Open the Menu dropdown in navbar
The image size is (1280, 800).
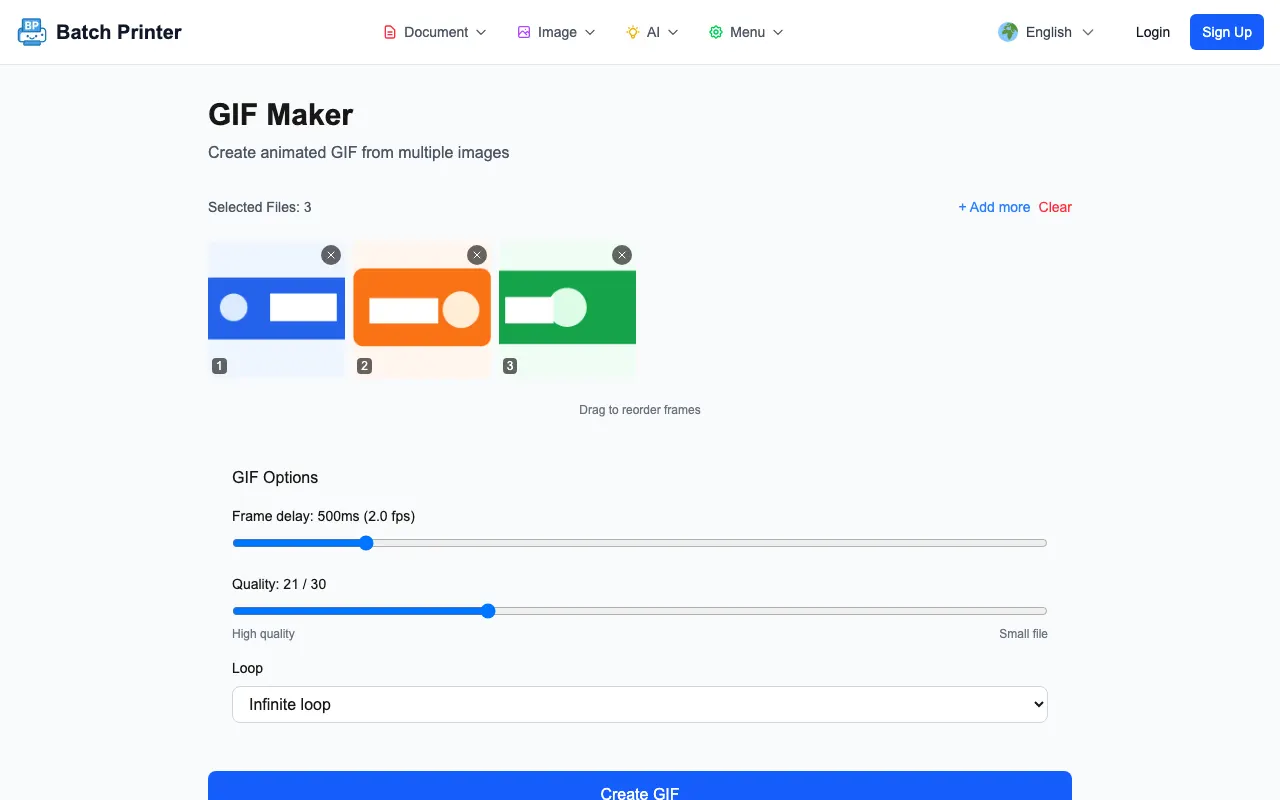tap(747, 32)
